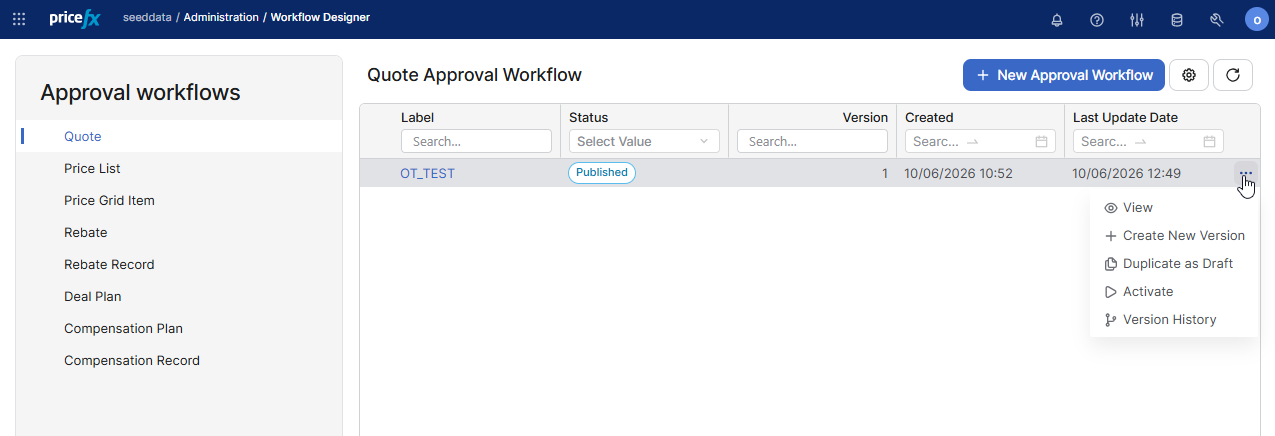The height and width of the screenshot is (436, 1275).
Task: Focus the Label search field
Action: pyautogui.click(x=476, y=141)
